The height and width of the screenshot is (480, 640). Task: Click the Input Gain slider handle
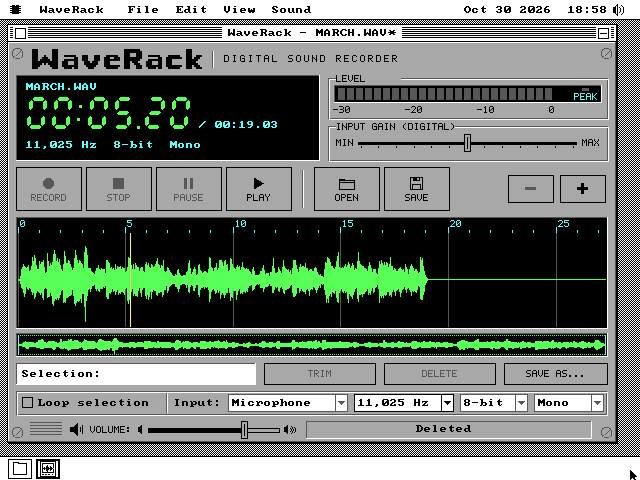[468, 143]
